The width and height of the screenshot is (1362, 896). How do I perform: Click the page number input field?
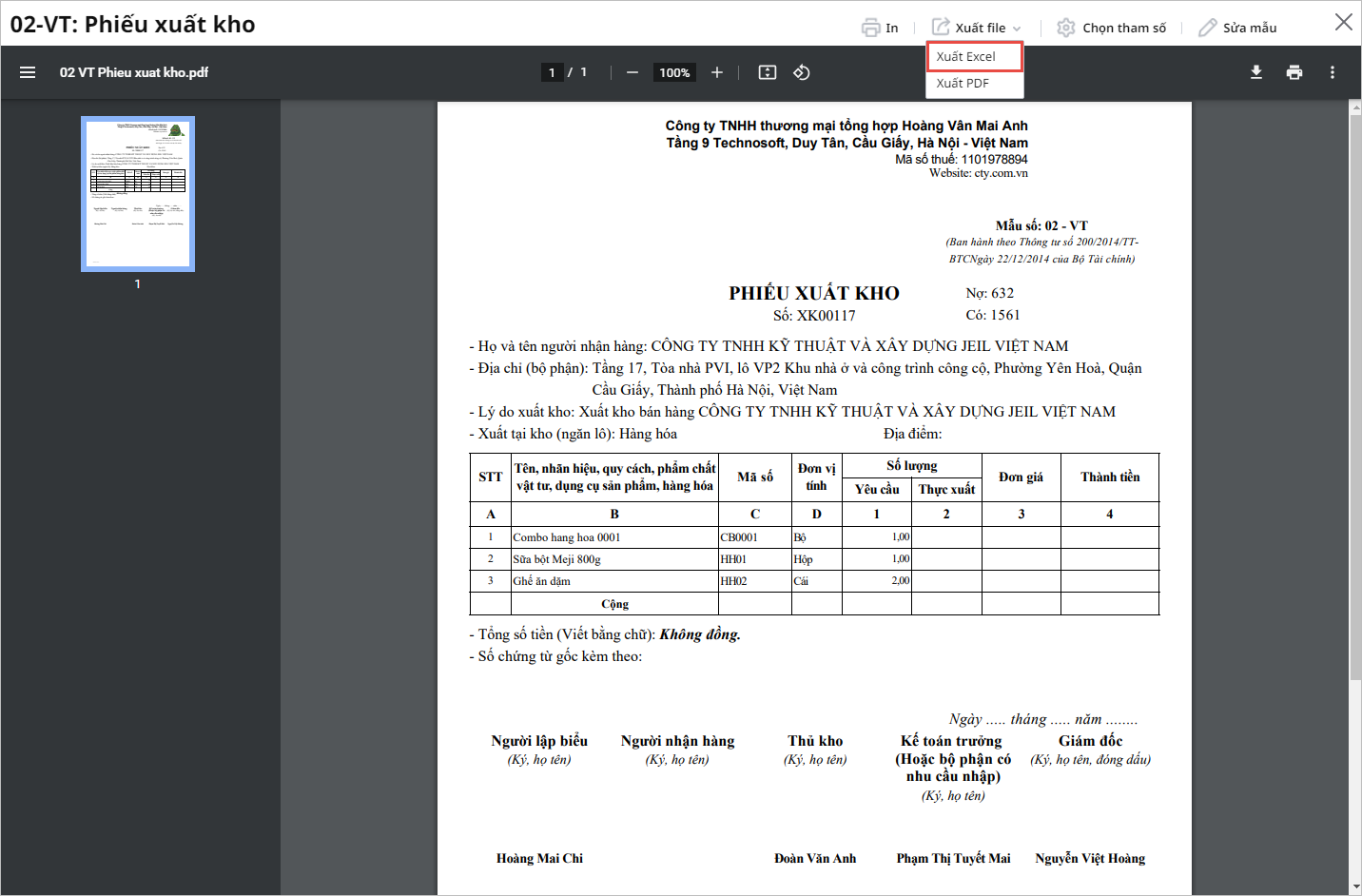point(552,72)
